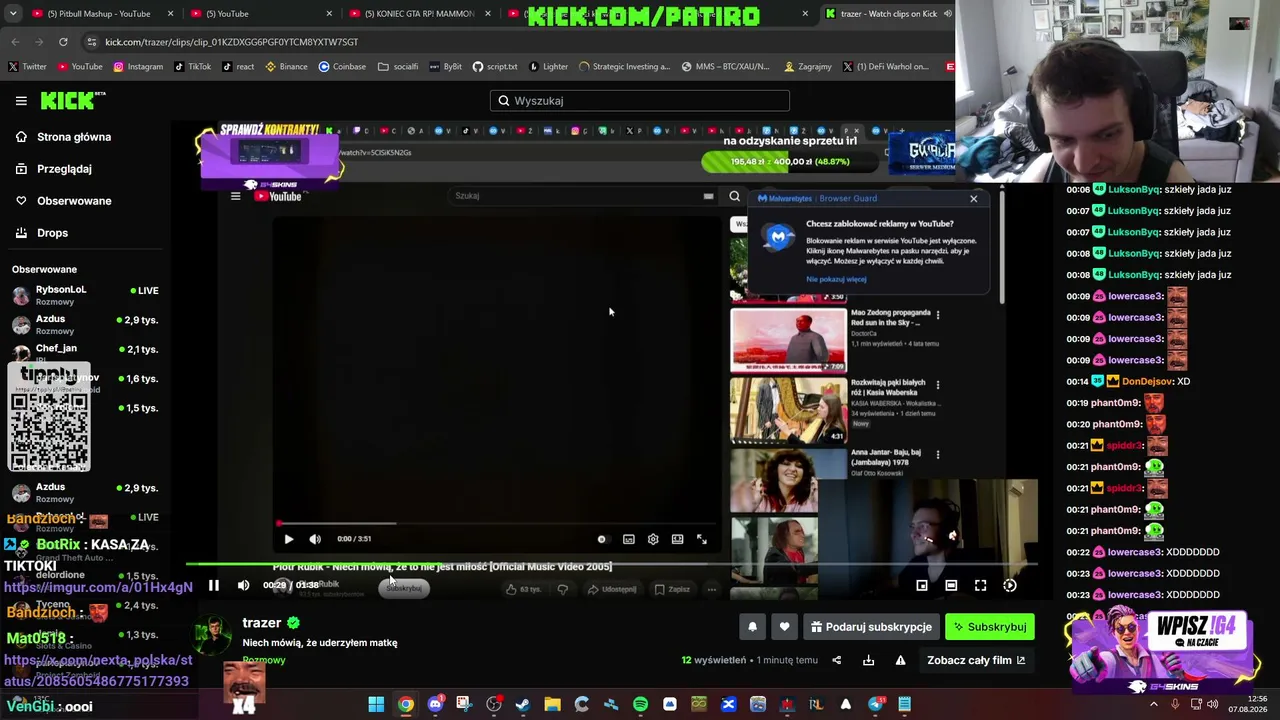The width and height of the screenshot is (1280, 720).
Task: Pause the Kick clip playback
Action: (x=213, y=586)
